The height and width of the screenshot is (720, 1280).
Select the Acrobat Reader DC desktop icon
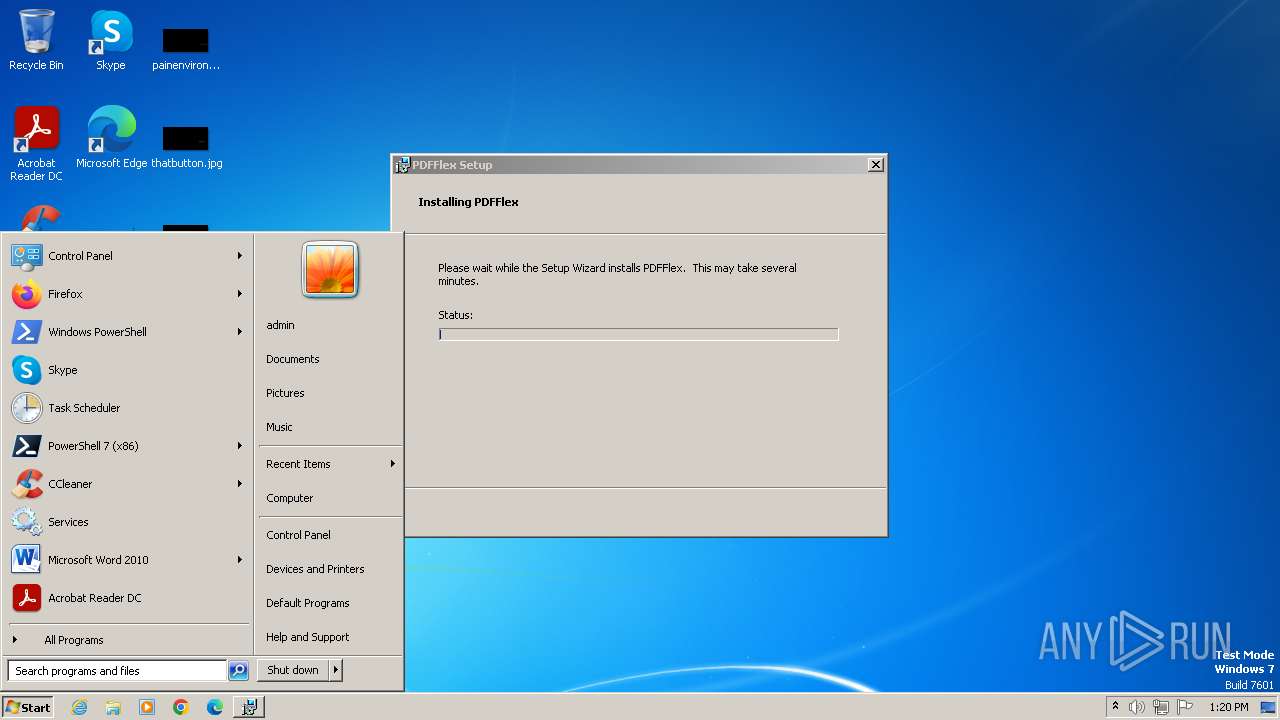36,144
